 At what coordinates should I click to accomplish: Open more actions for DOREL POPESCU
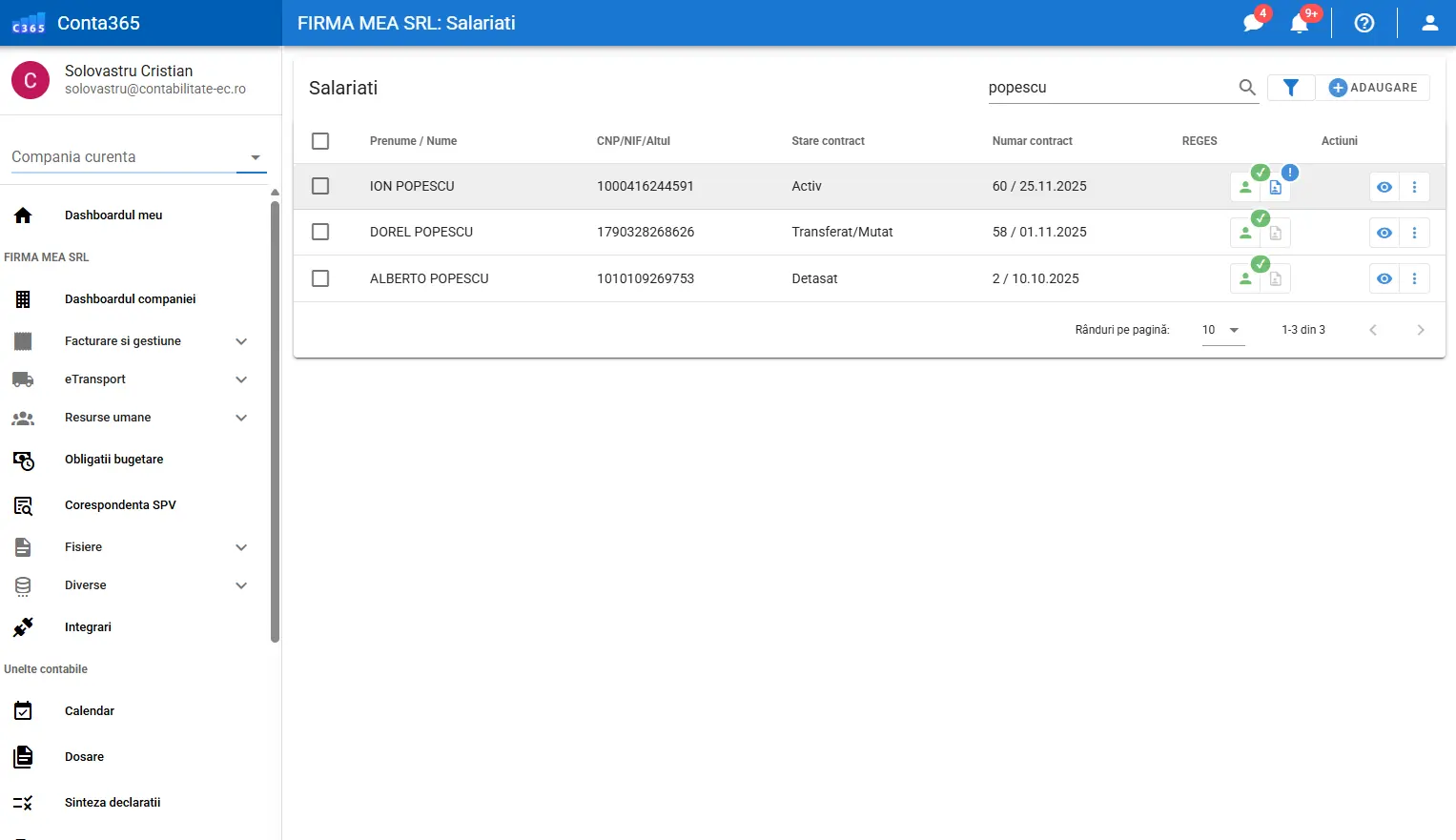coord(1414,233)
